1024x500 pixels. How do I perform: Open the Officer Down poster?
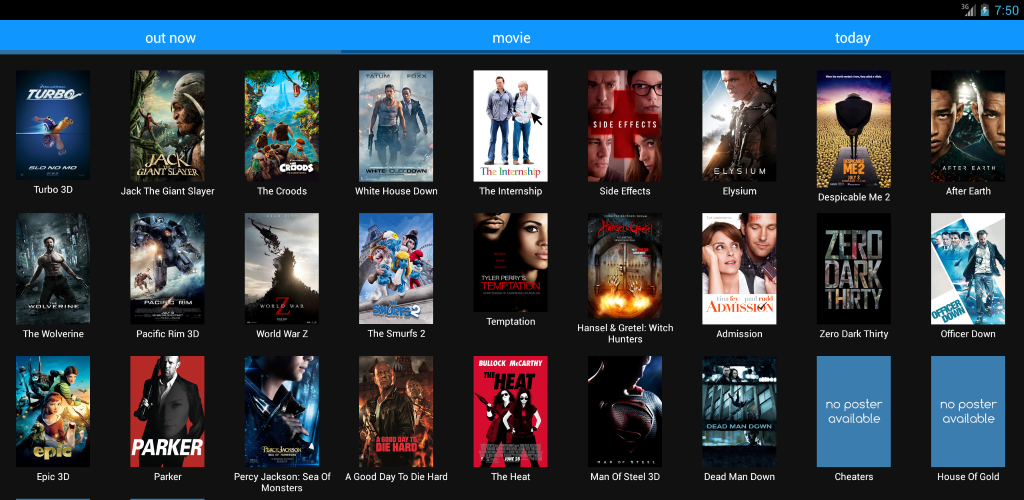(x=968, y=269)
